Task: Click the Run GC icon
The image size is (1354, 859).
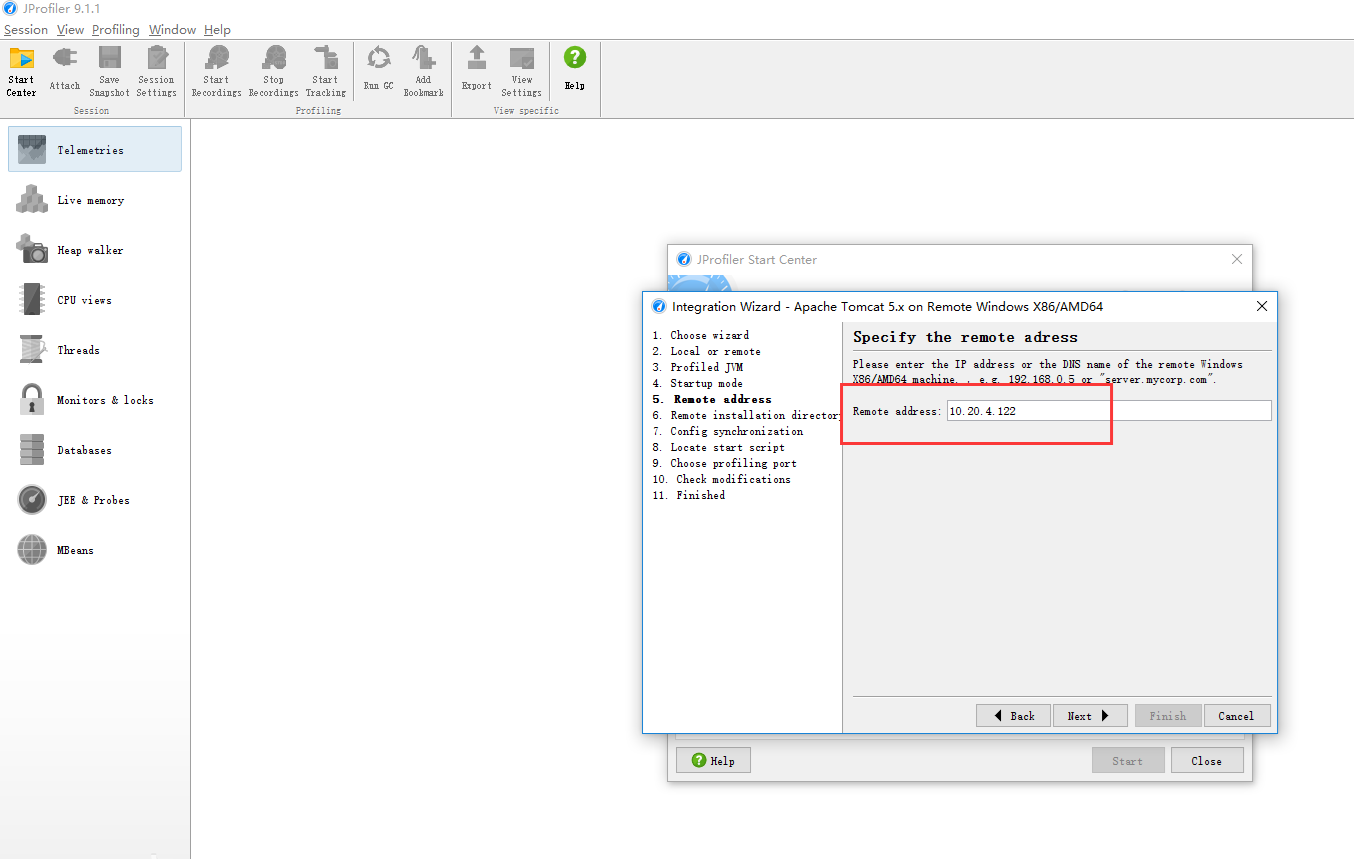Action: [x=379, y=71]
